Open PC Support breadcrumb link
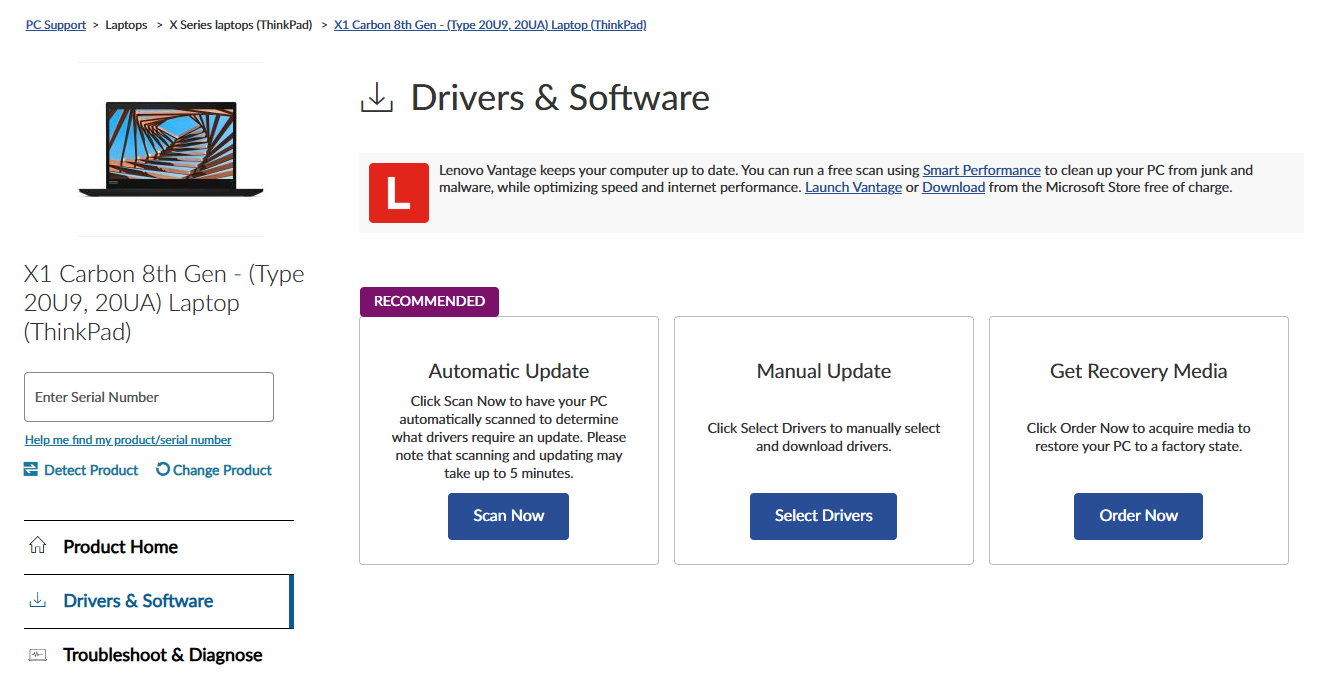Image resolution: width=1326 pixels, height=678 pixels. click(56, 25)
